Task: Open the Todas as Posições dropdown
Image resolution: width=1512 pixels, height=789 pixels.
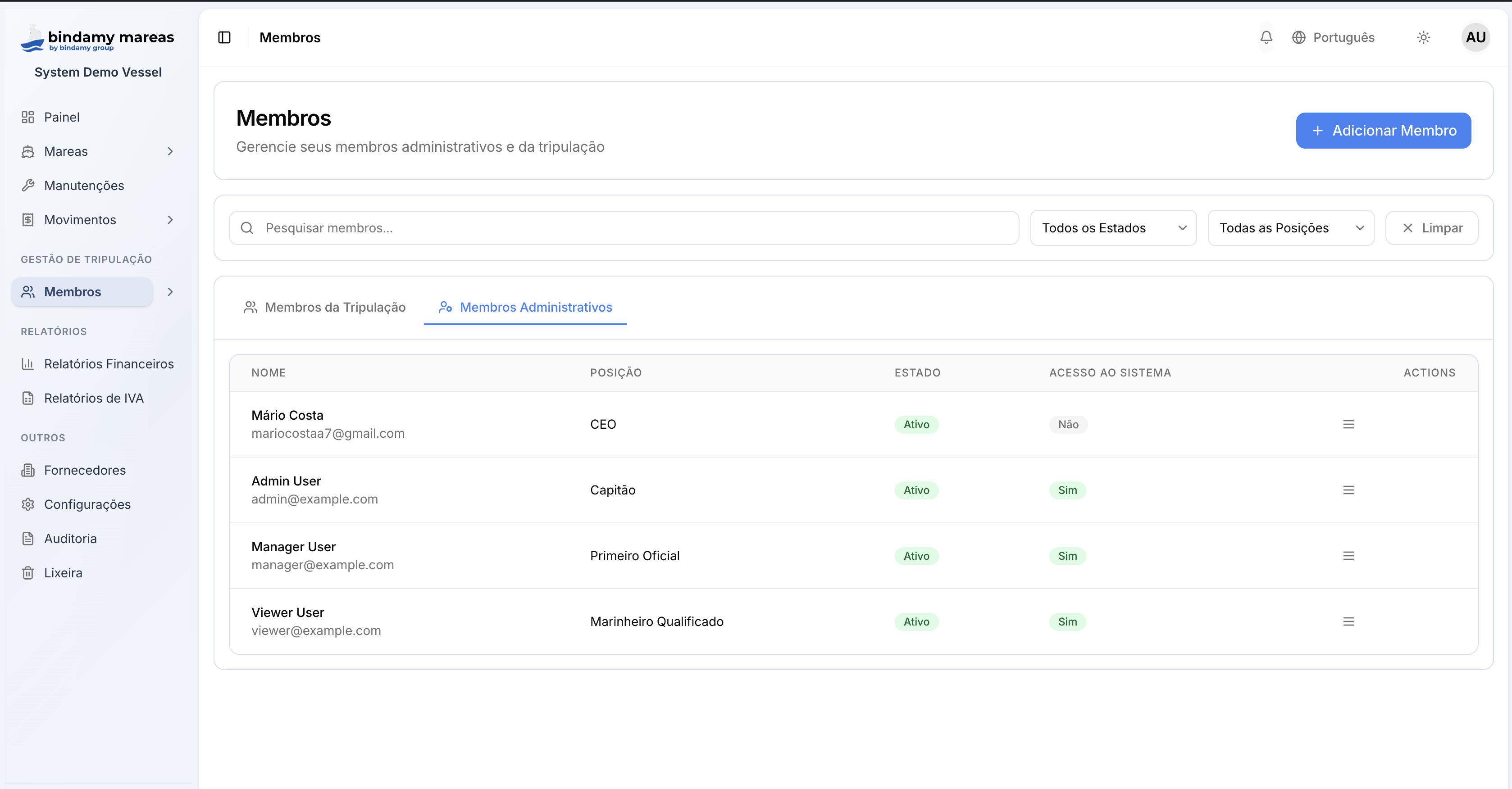Action: tap(1290, 227)
